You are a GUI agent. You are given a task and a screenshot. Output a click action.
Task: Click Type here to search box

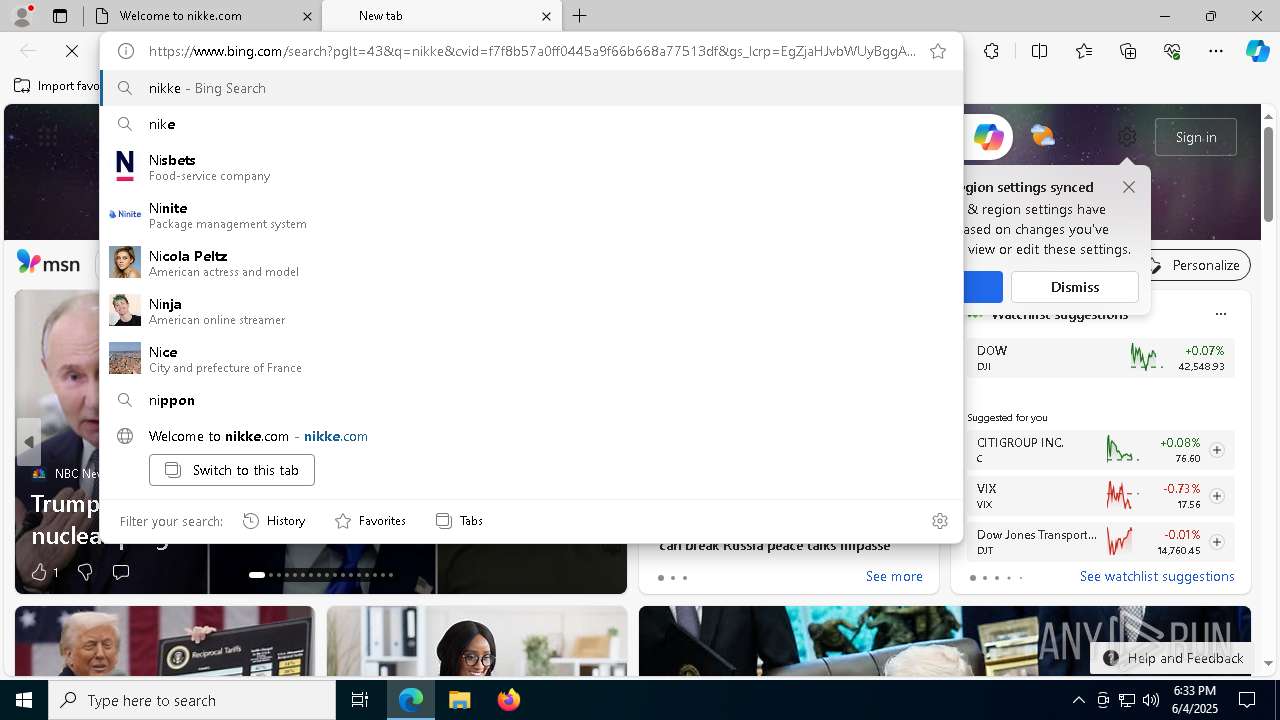pos(192,700)
